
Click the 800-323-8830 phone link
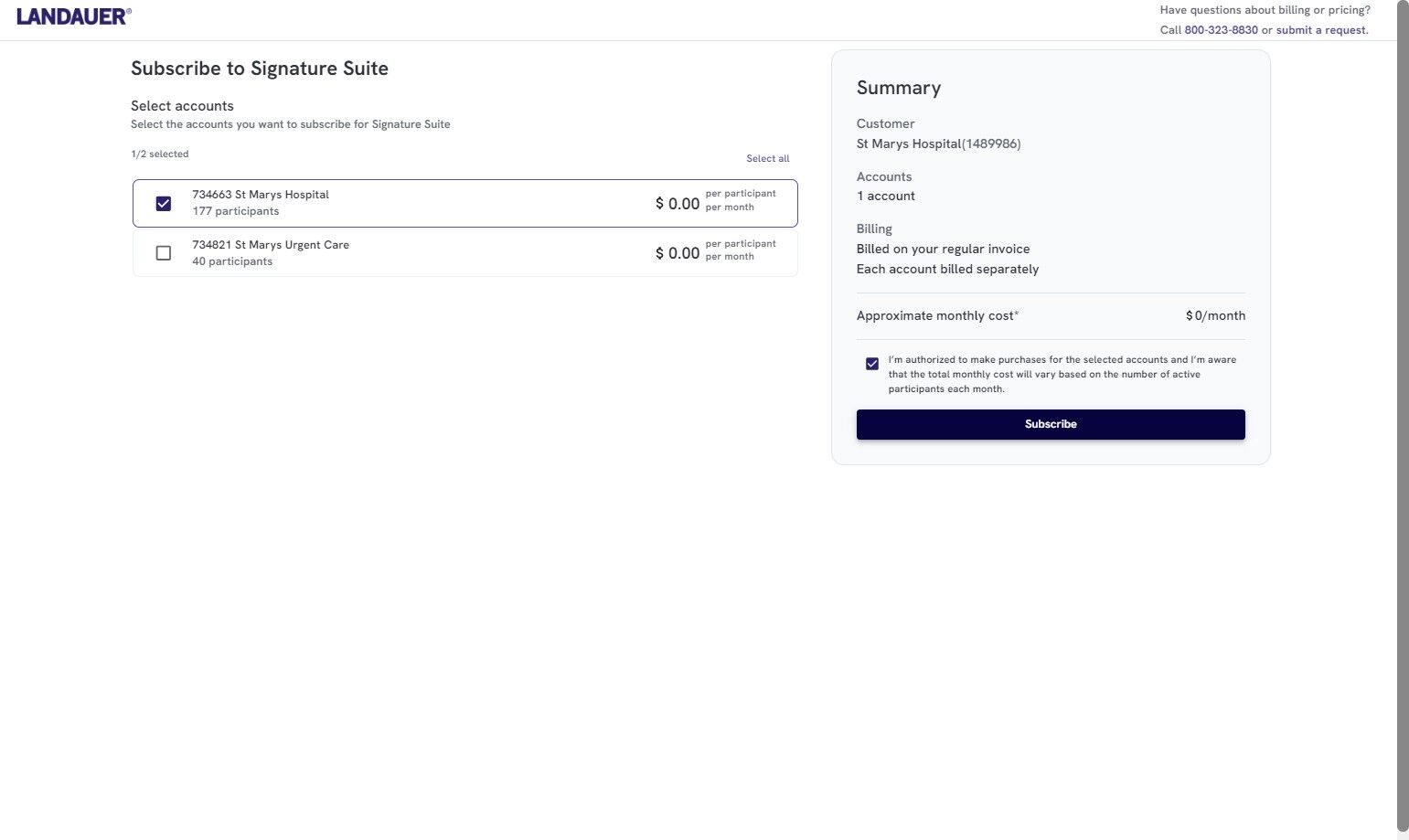pos(1221,30)
